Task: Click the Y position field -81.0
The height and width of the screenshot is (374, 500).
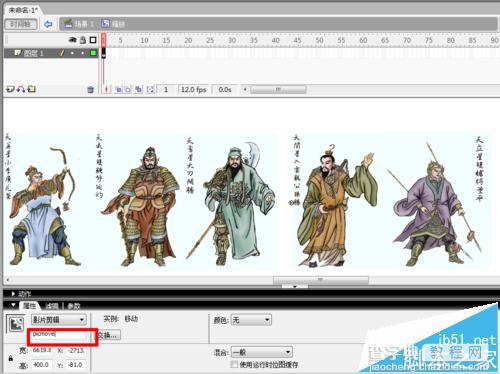Action: pyautogui.click(x=76, y=365)
